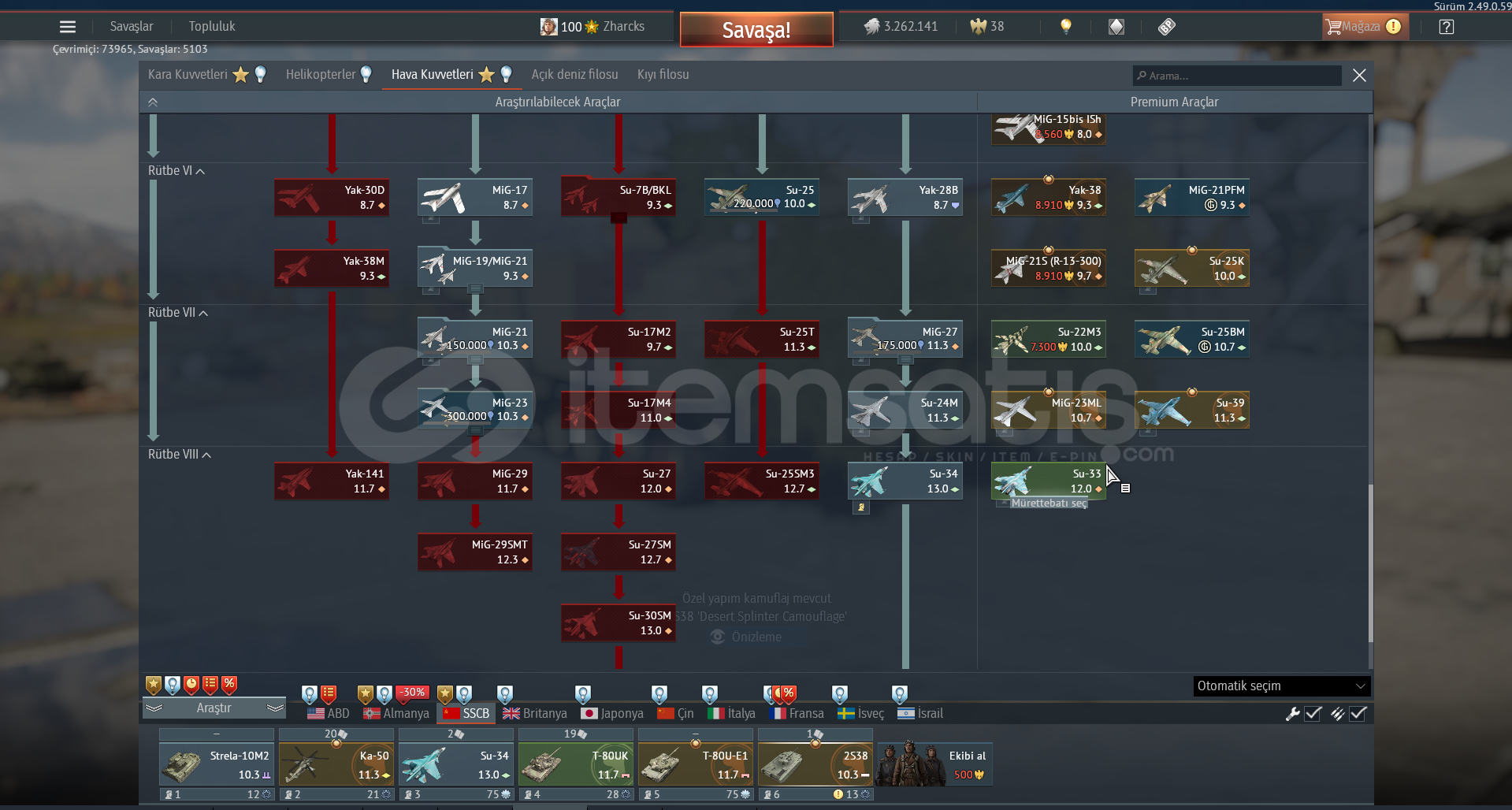The image size is (1512, 810).
Task: Click the Su-27SM aircraft tile
Action: pyautogui.click(x=618, y=552)
